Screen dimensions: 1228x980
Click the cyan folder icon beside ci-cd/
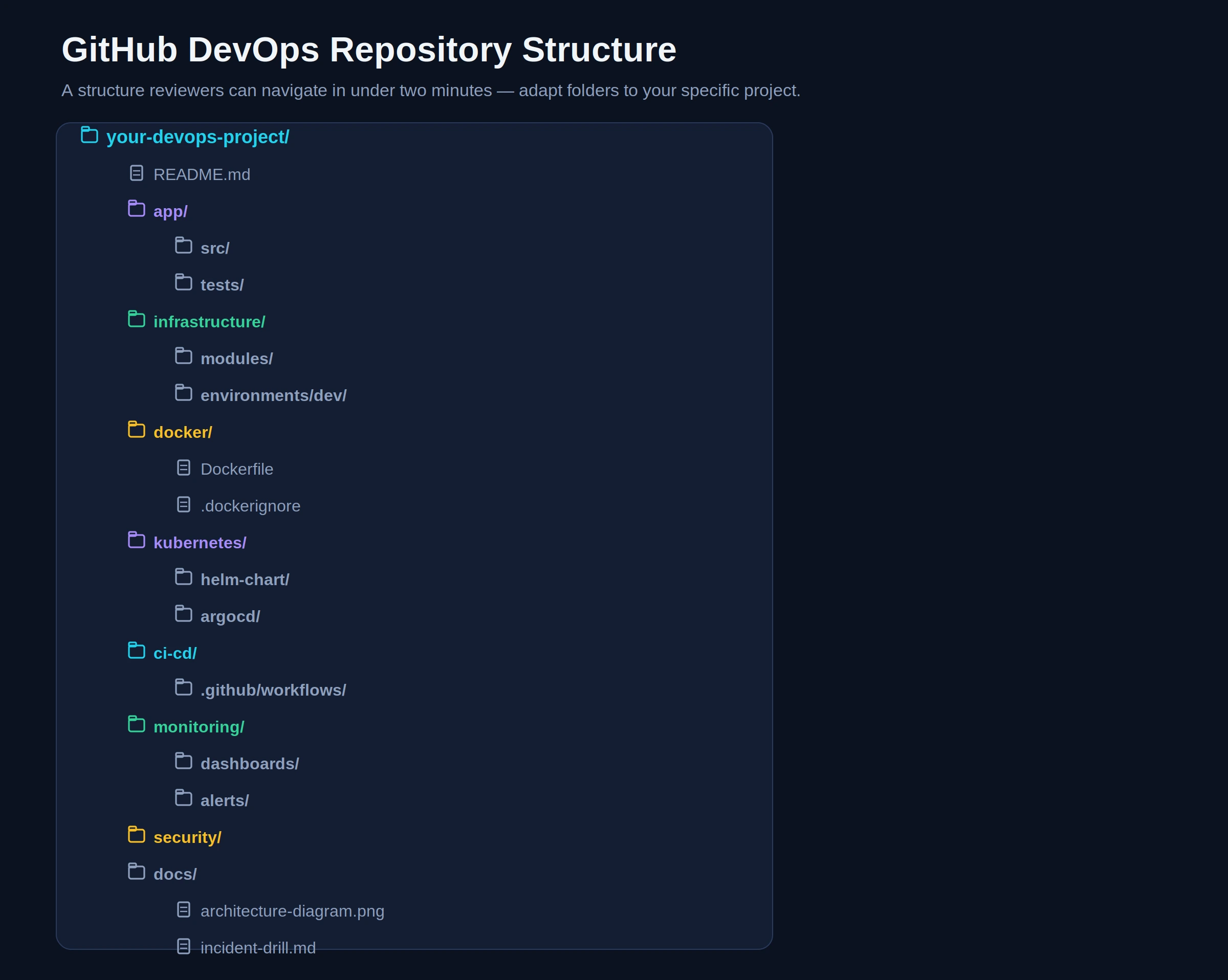tap(136, 651)
